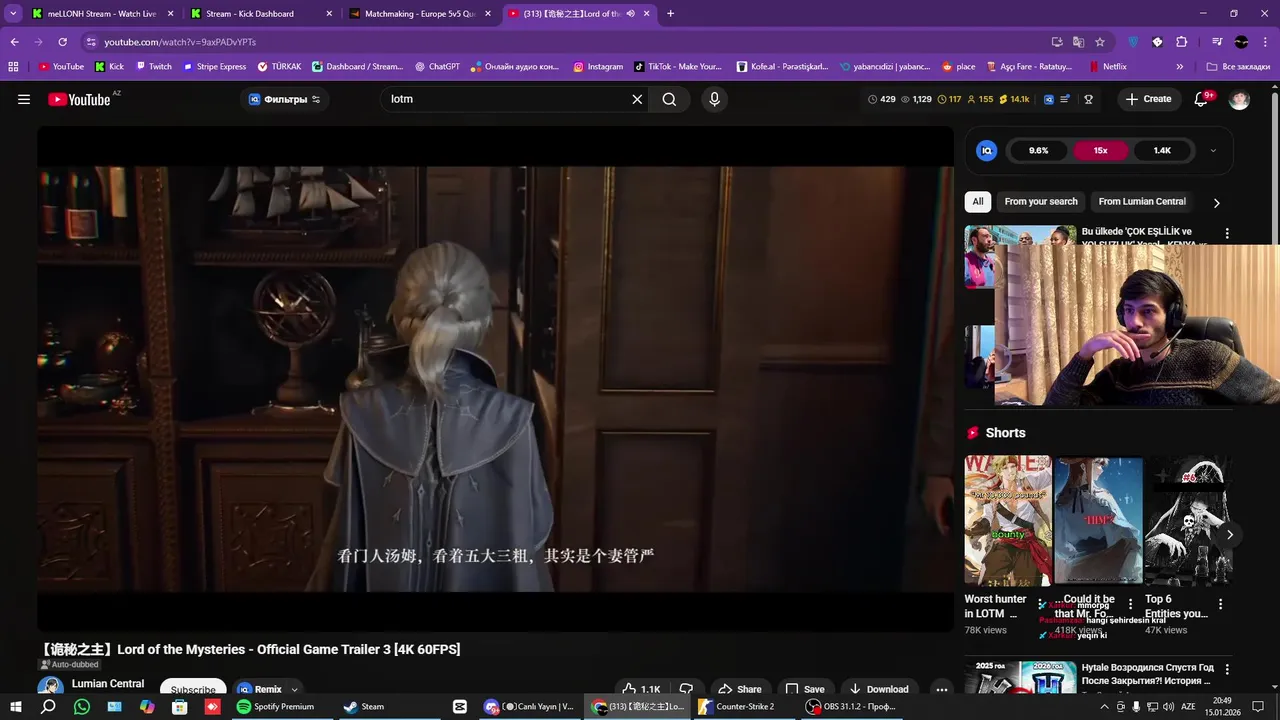
Task: Open WhatsApp from the taskbar
Action: point(82,706)
